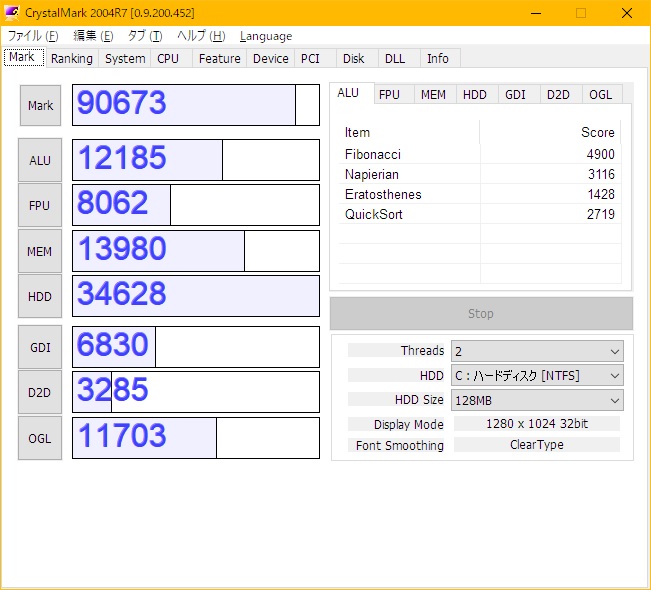View the MEM results sub-tab
Screen dimensions: 651x590
pos(435,95)
